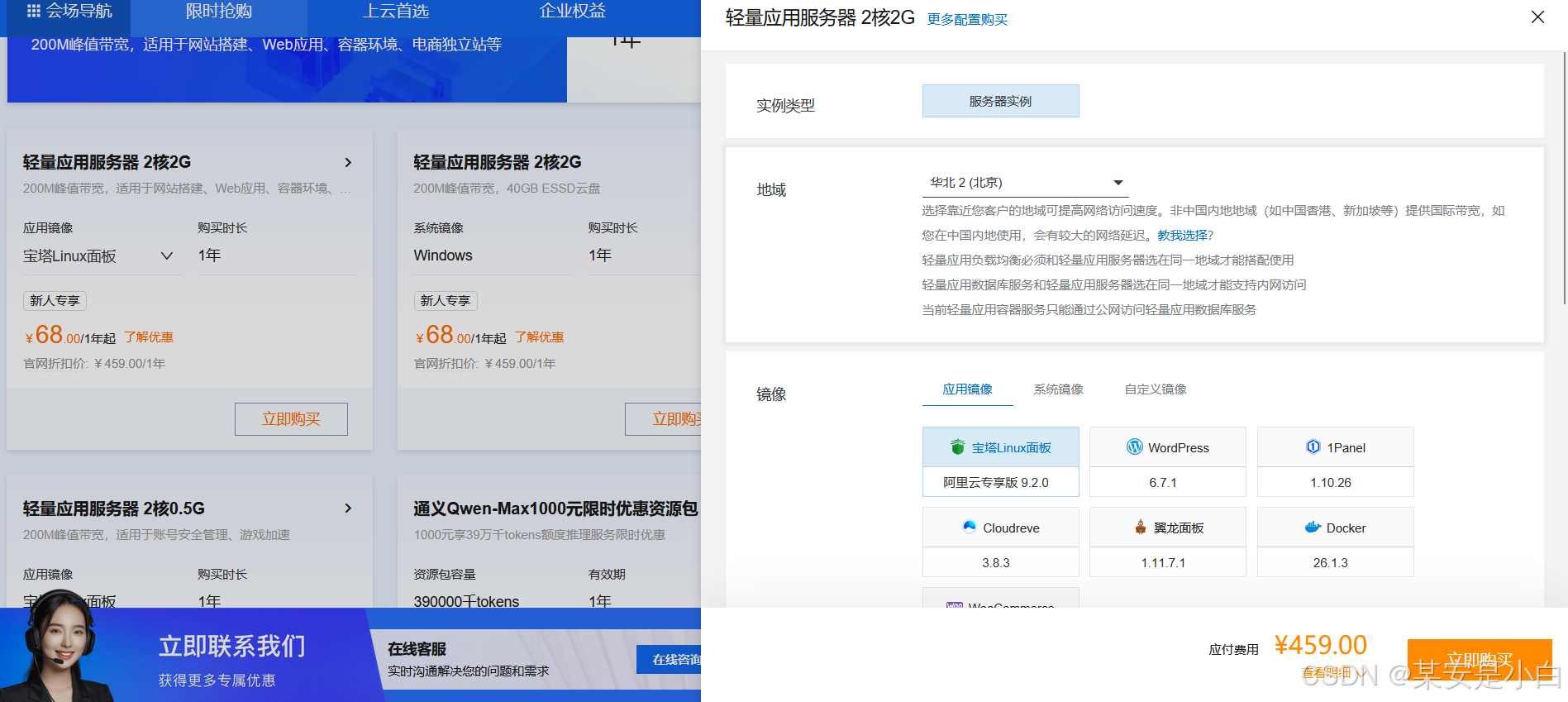Screen dimensions: 1568x702
Task: Select the 宝塔Linux面板 image card
Action: point(1000,461)
